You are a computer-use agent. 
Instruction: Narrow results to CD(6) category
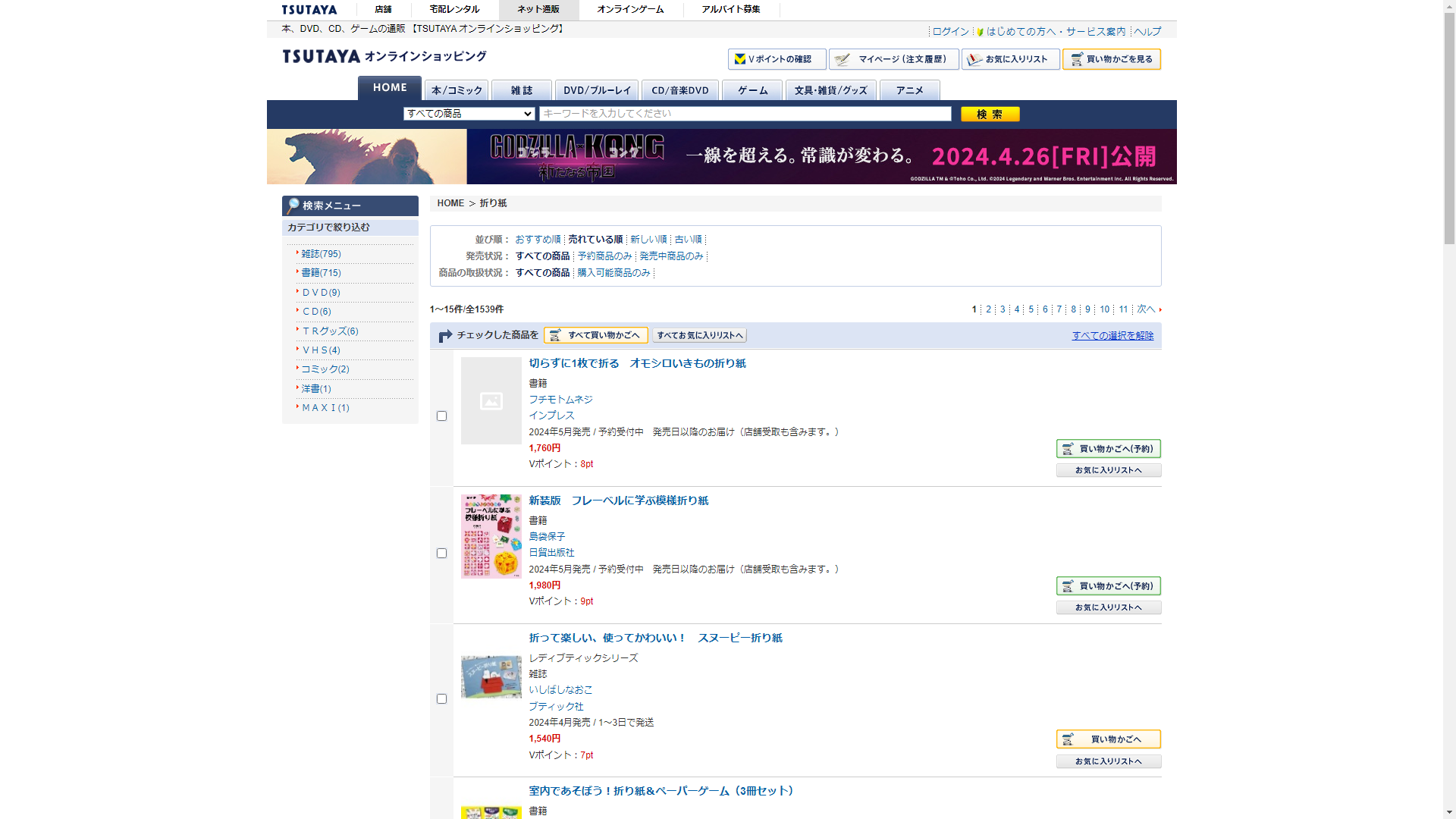316,312
